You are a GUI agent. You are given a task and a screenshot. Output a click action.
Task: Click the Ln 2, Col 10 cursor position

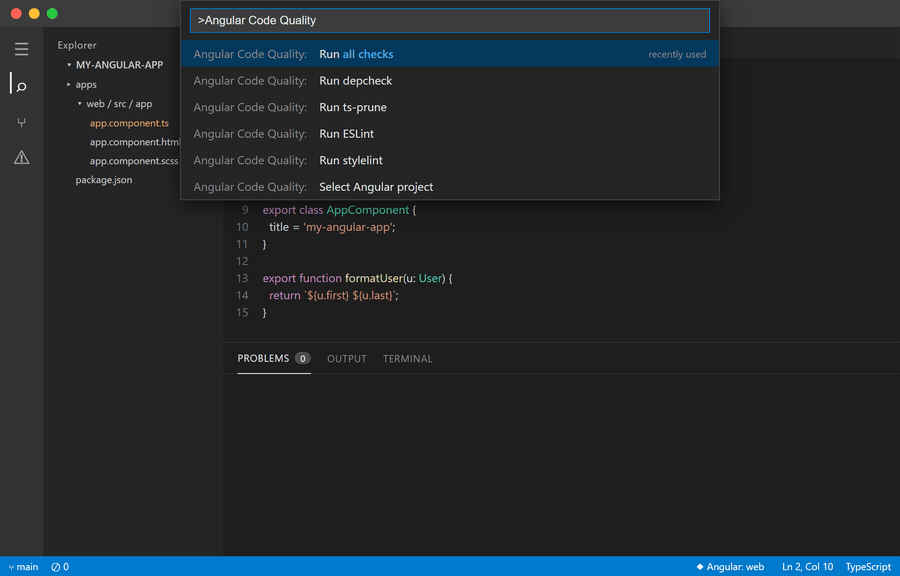point(808,567)
